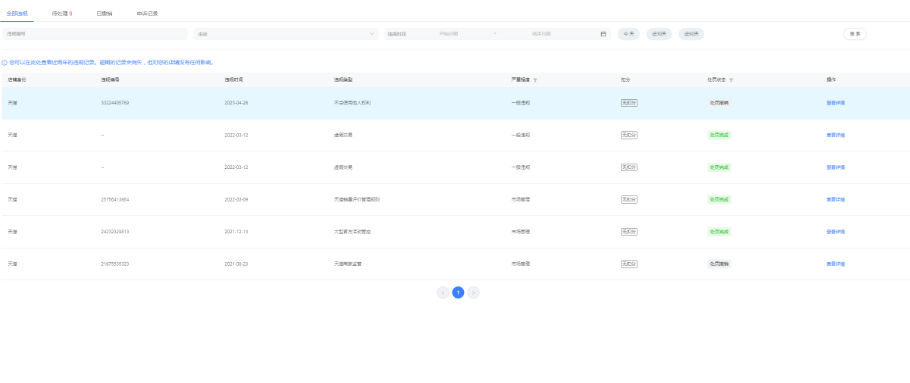
Task: Click the 无扣分 tag in 2021-12-13 row
Action: (x=629, y=232)
